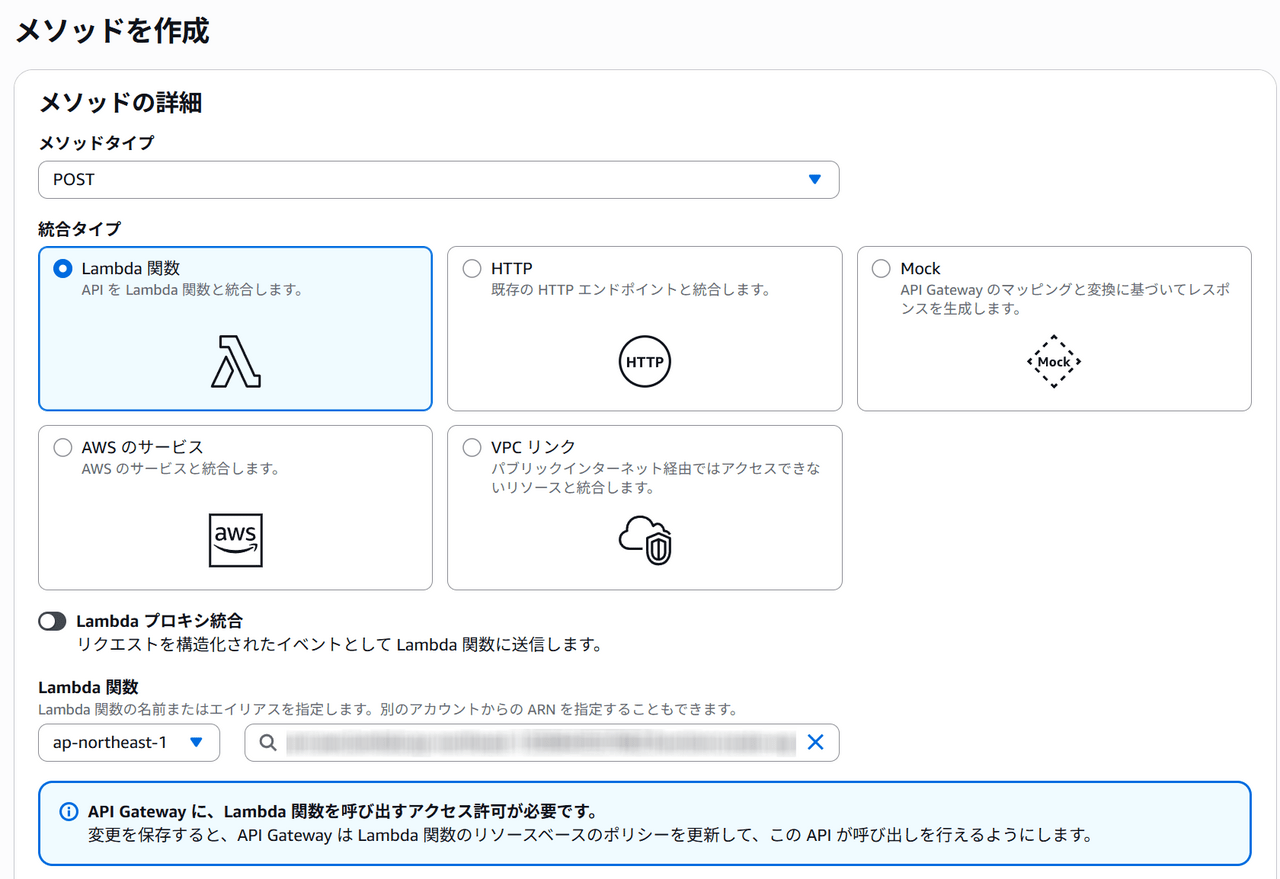Select the Lambda 関数 radio button
Viewport: 1280px width, 879px height.
(63, 268)
